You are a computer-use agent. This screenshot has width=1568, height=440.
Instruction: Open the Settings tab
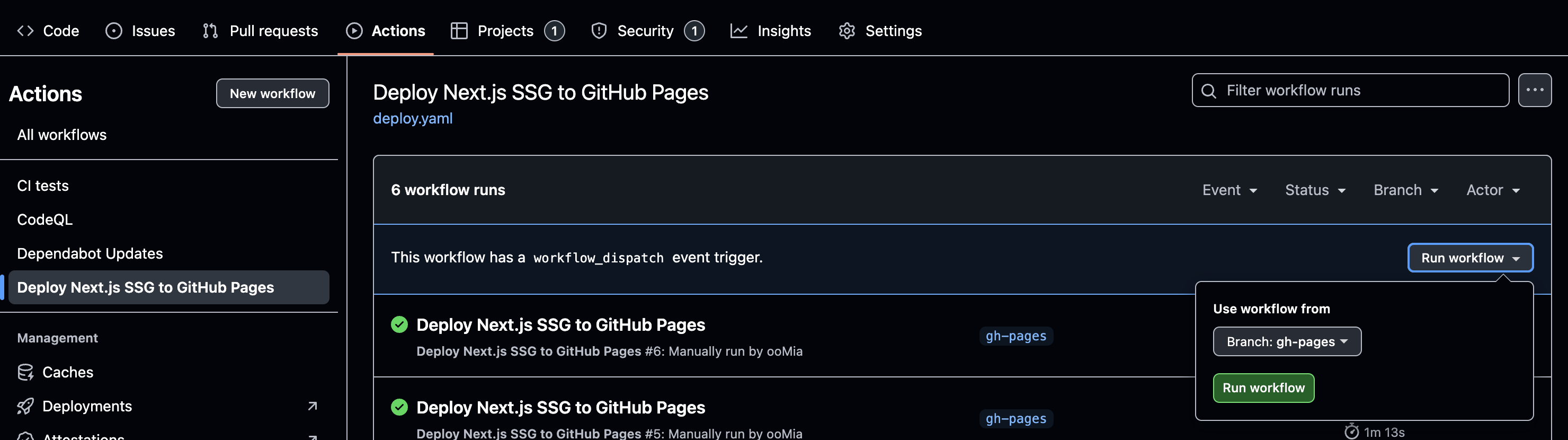point(880,30)
